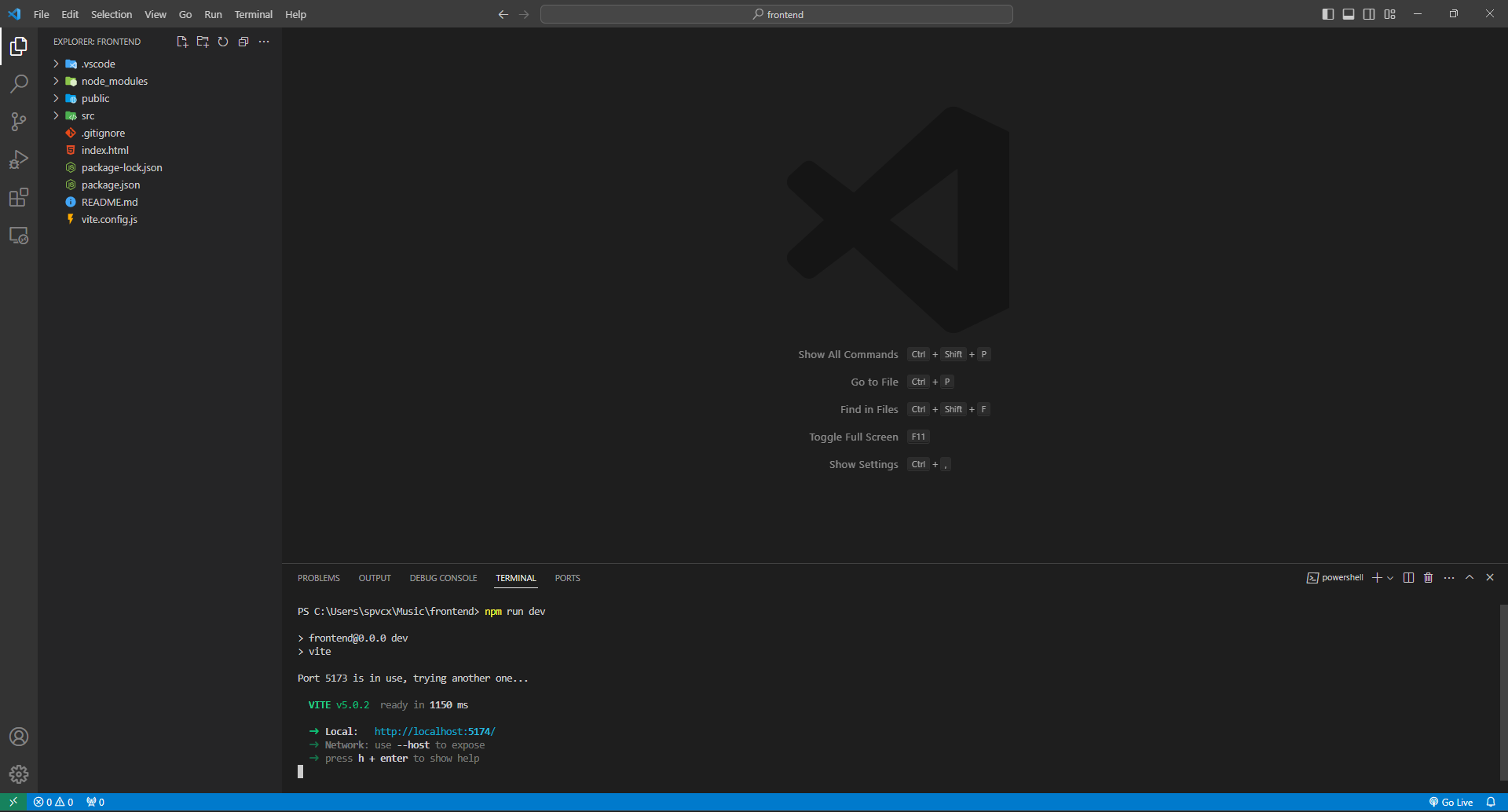The width and height of the screenshot is (1508, 812).
Task: Click the frontend command center search box
Action: 776,14
